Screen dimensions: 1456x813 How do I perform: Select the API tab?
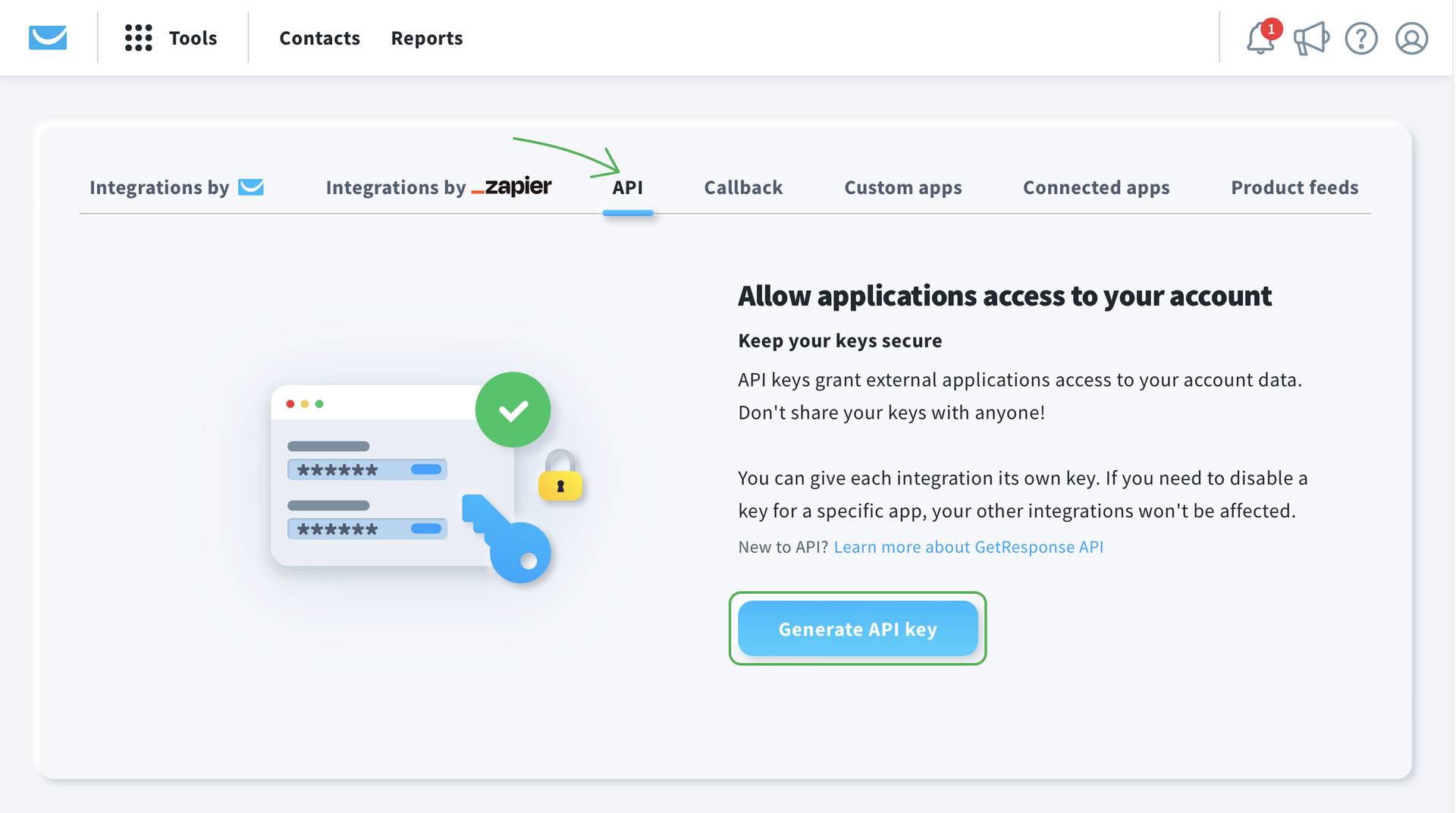coord(627,187)
